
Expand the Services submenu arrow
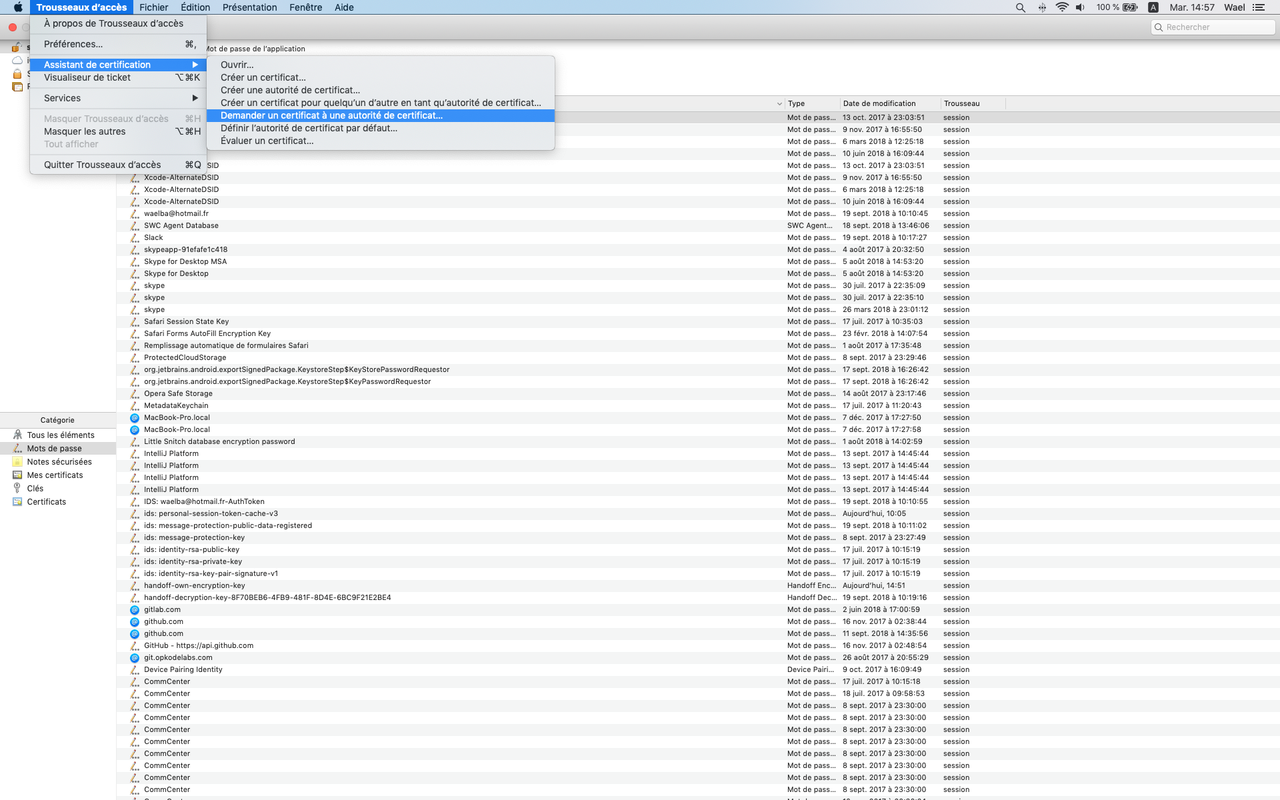195,98
